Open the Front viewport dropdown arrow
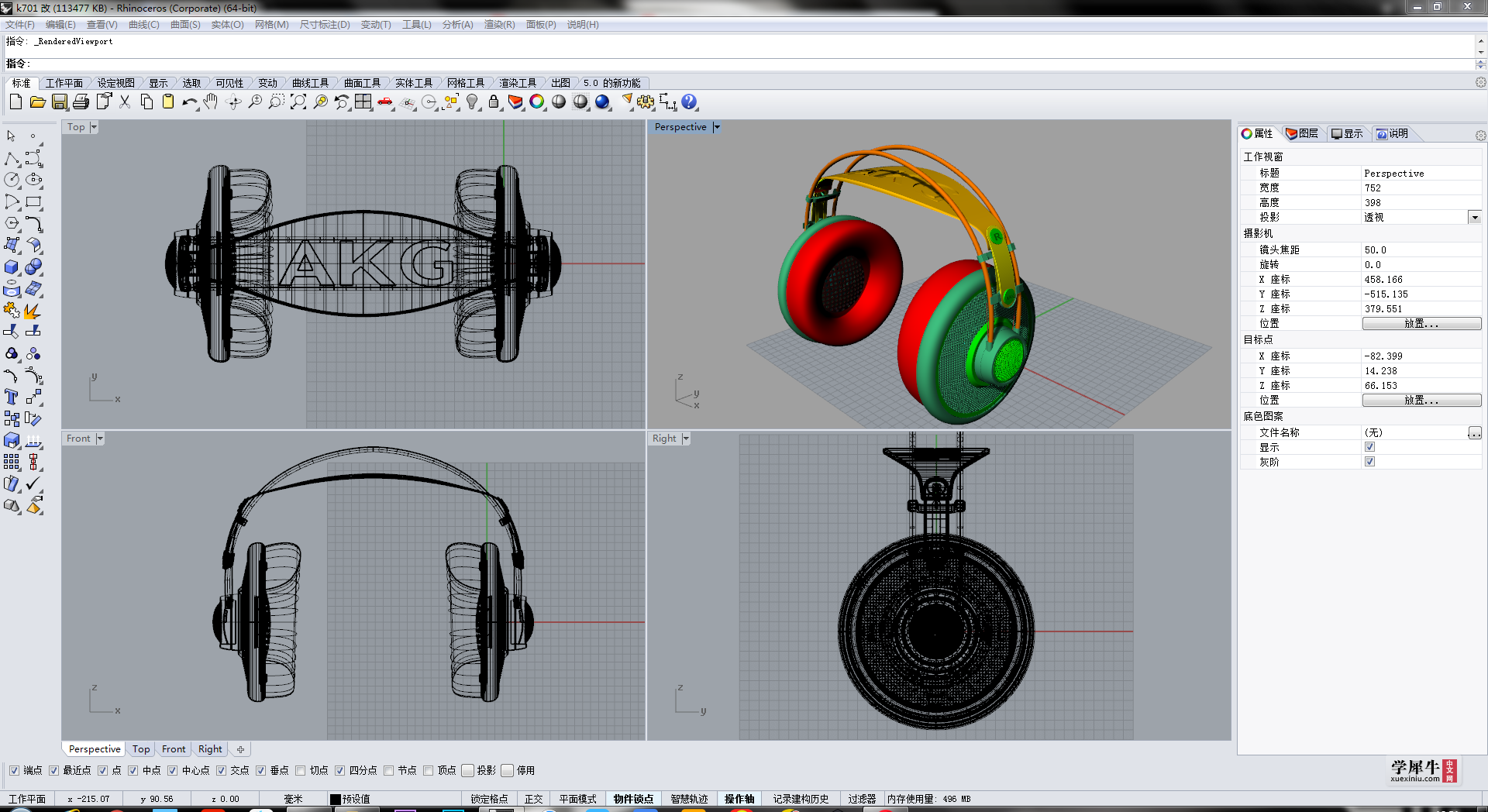 tap(100, 439)
